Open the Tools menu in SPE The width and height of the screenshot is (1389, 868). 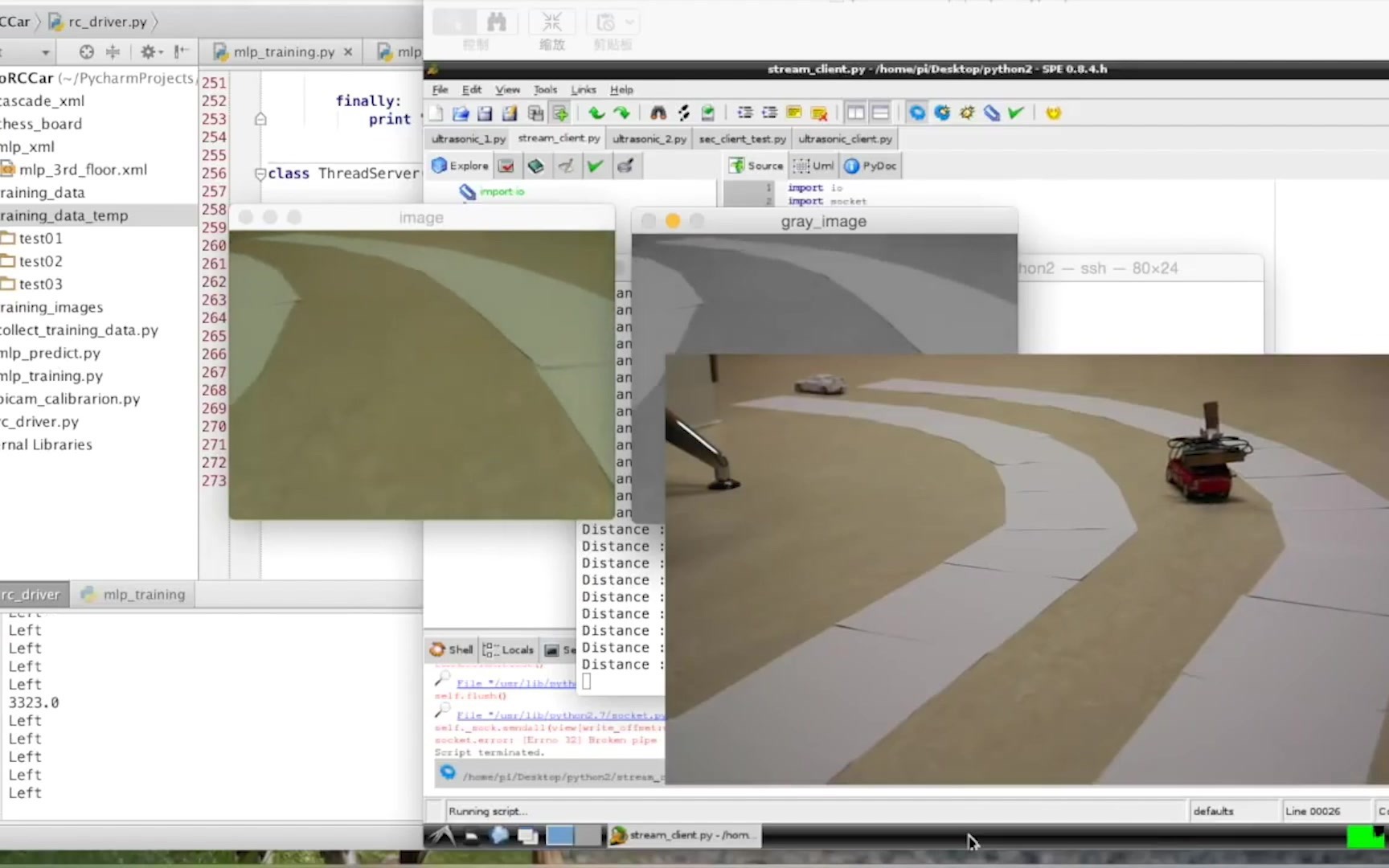tap(545, 90)
